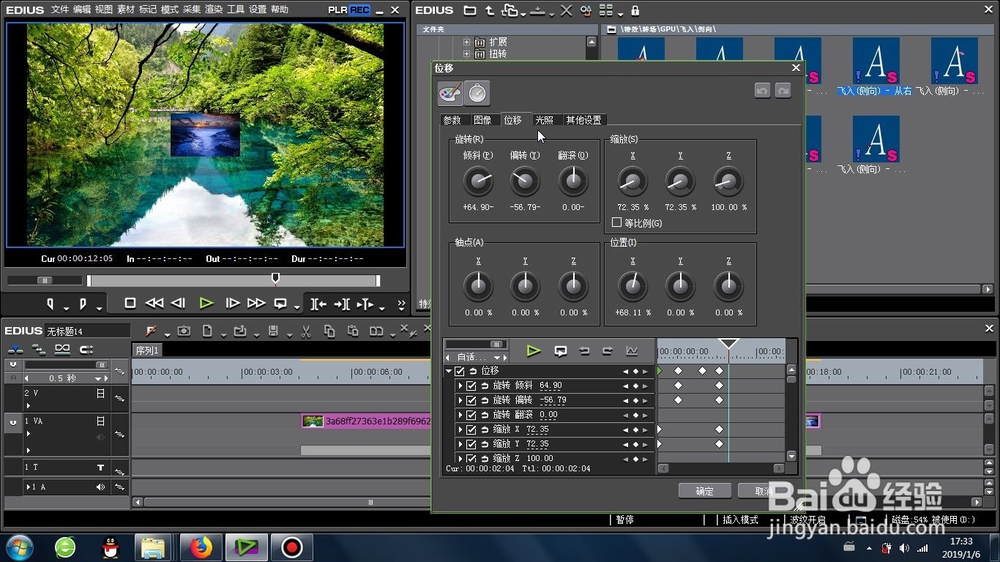Click the stopwatch icon in 位移 dialog
This screenshot has height=562, width=1000.
477,93
